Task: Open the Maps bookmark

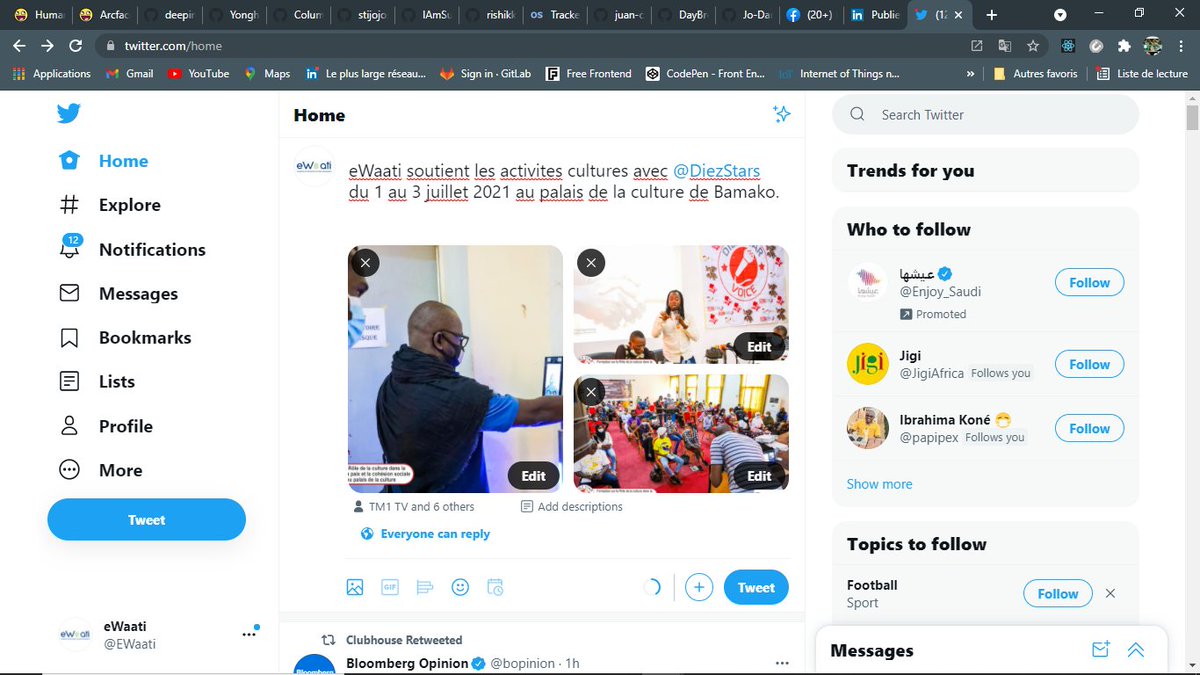Action: 267,73
